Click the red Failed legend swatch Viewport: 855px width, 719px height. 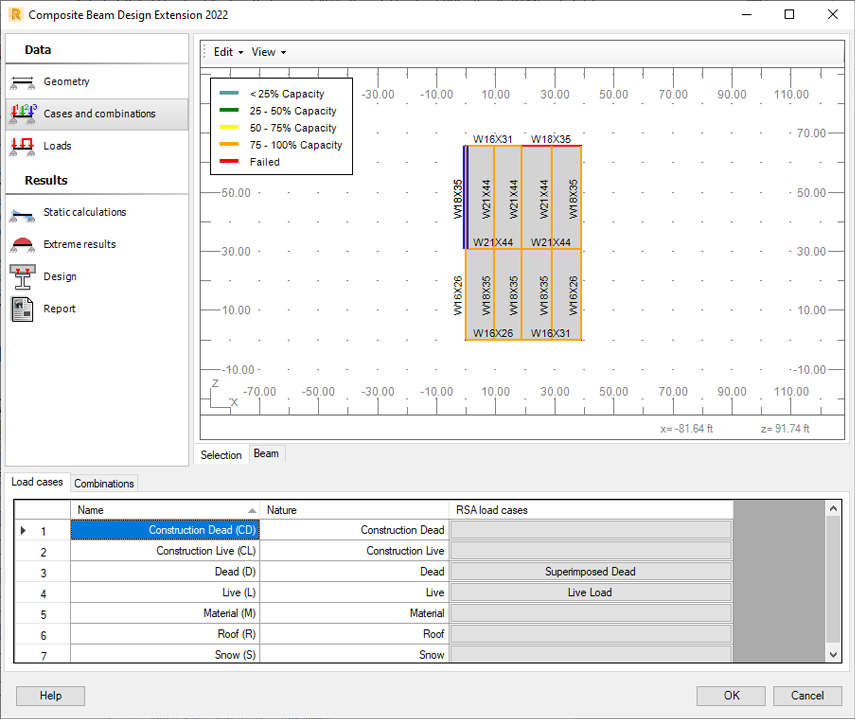click(229, 162)
